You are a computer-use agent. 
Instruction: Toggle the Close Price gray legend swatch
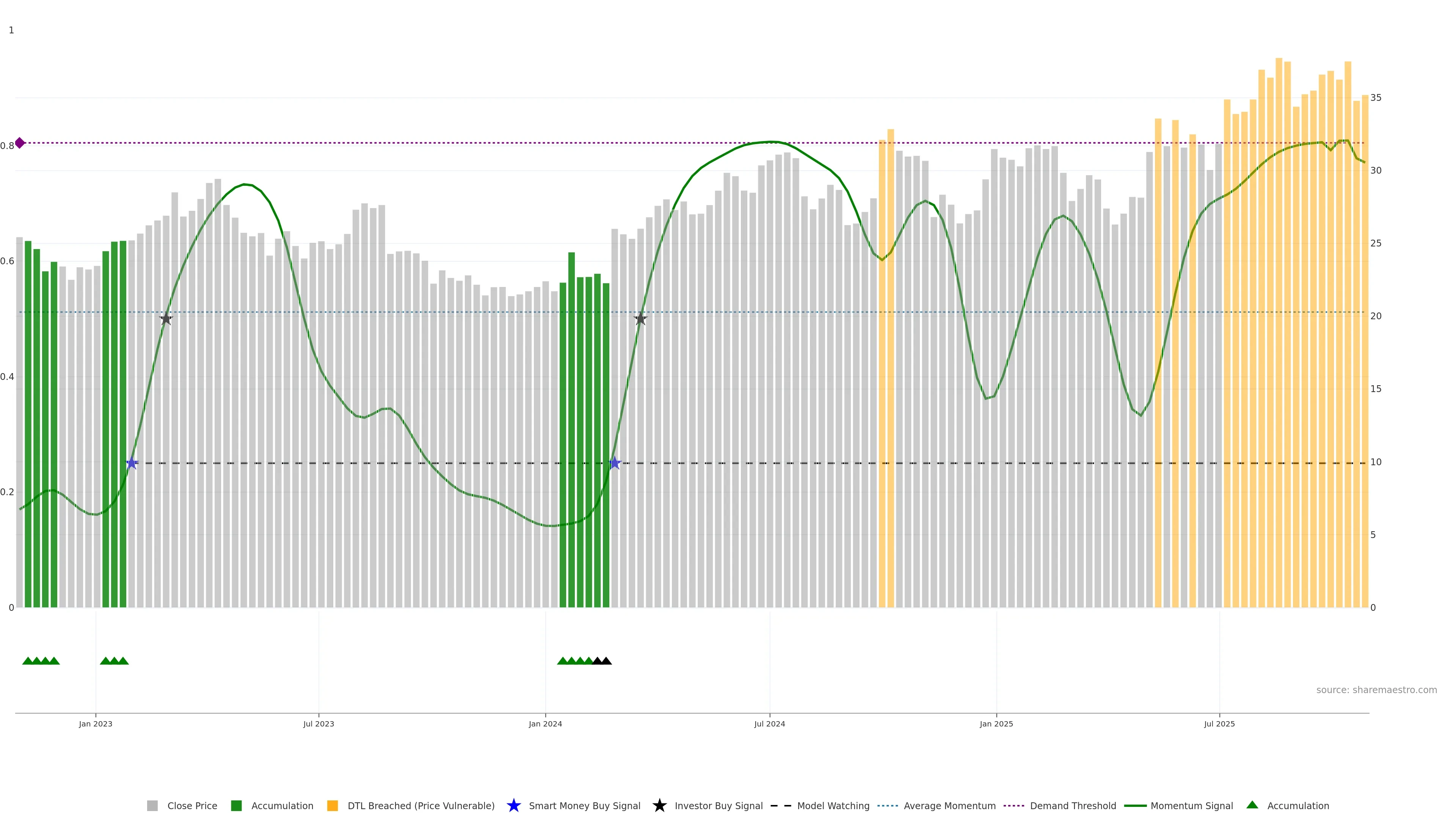click(x=152, y=805)
